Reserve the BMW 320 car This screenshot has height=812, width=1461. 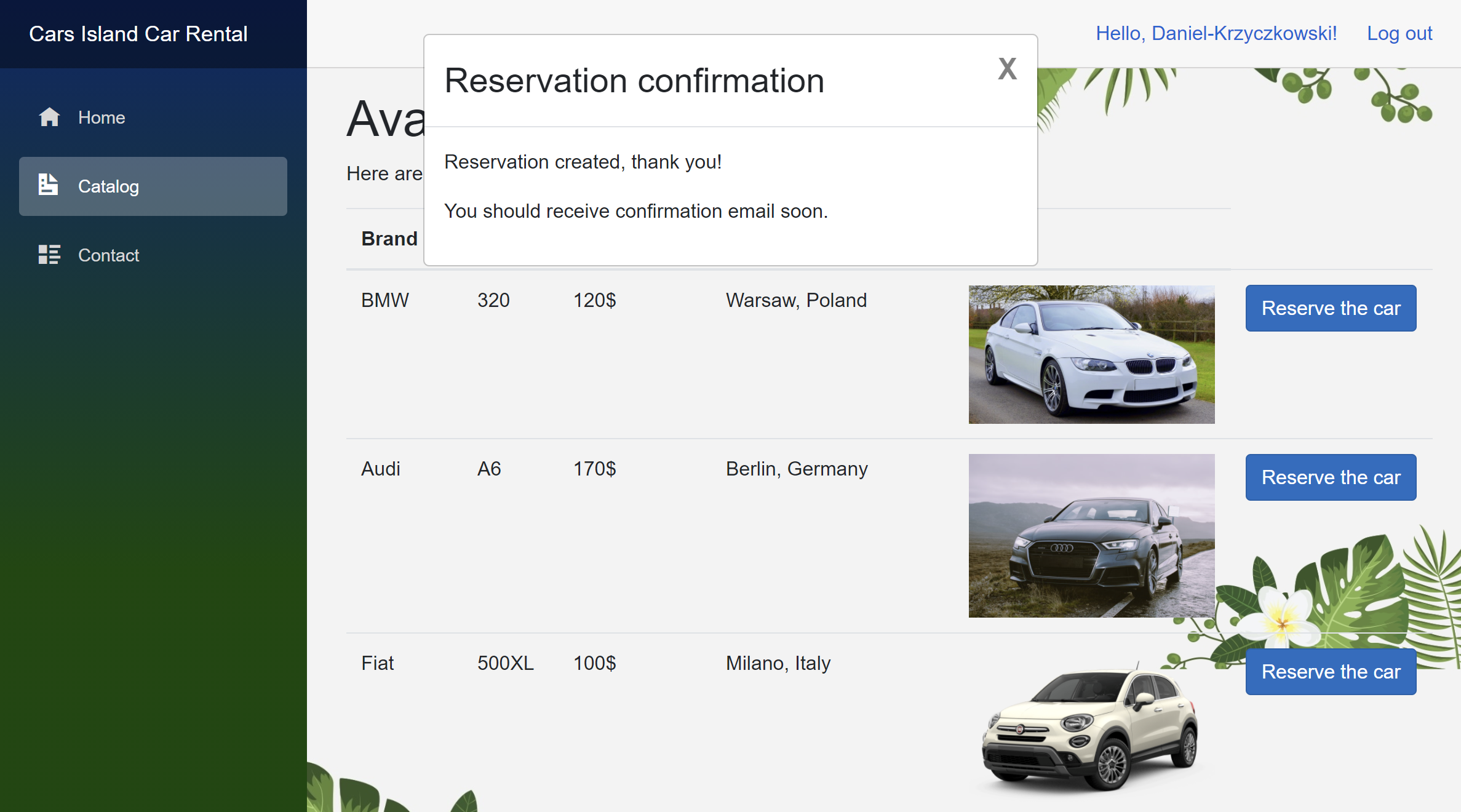pos(1331,308)
